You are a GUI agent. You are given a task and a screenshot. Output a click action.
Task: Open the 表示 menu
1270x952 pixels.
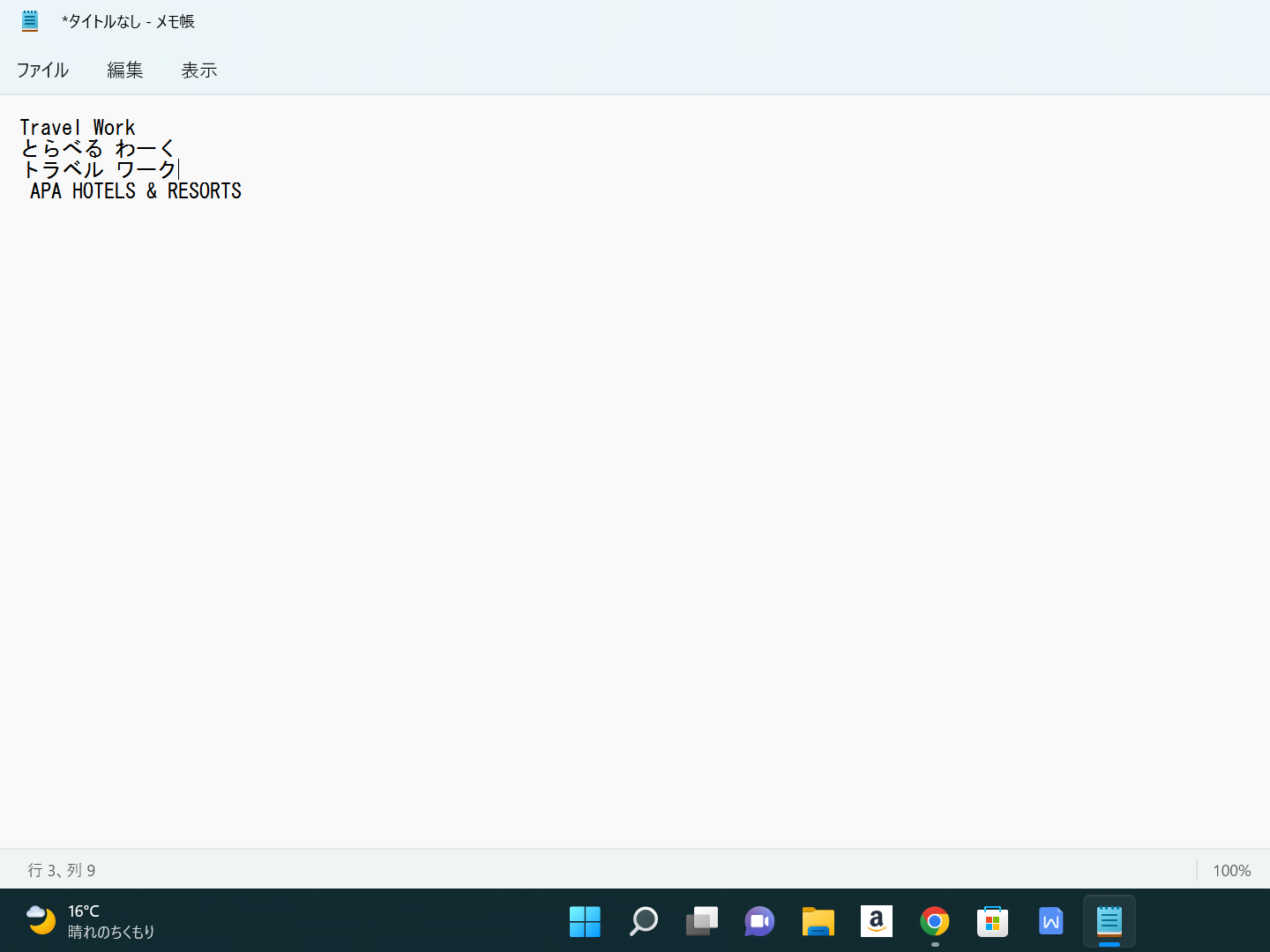click(198, 71)
